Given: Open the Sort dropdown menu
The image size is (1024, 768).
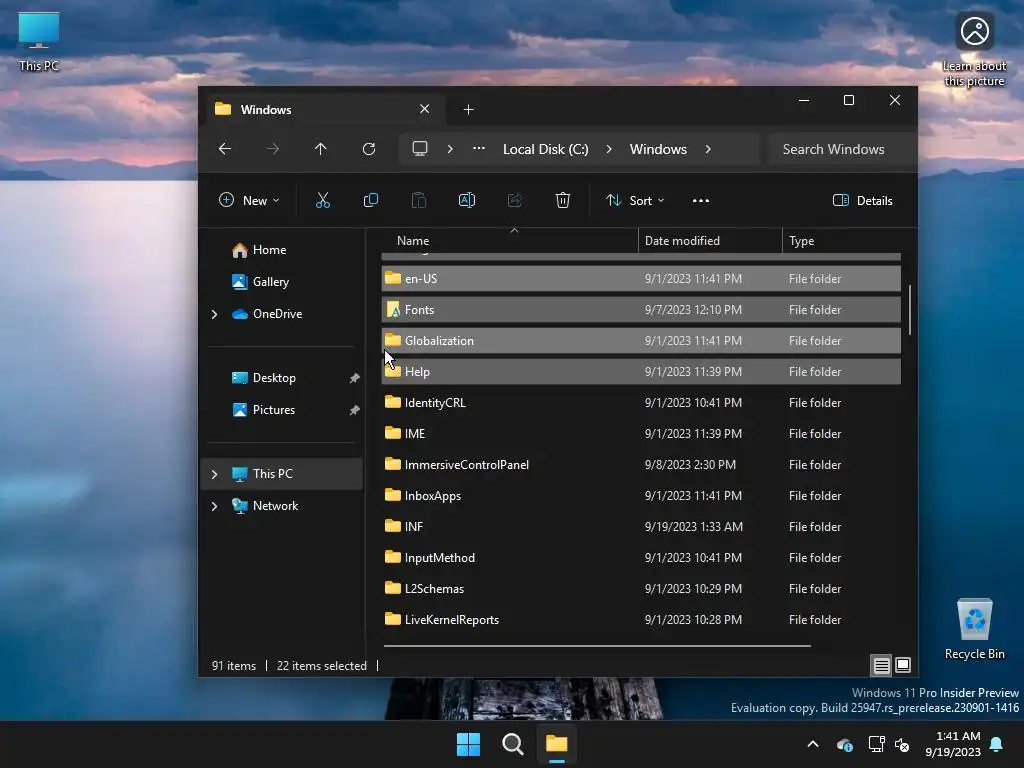Looking at the screenshot, I should [635, 200].
